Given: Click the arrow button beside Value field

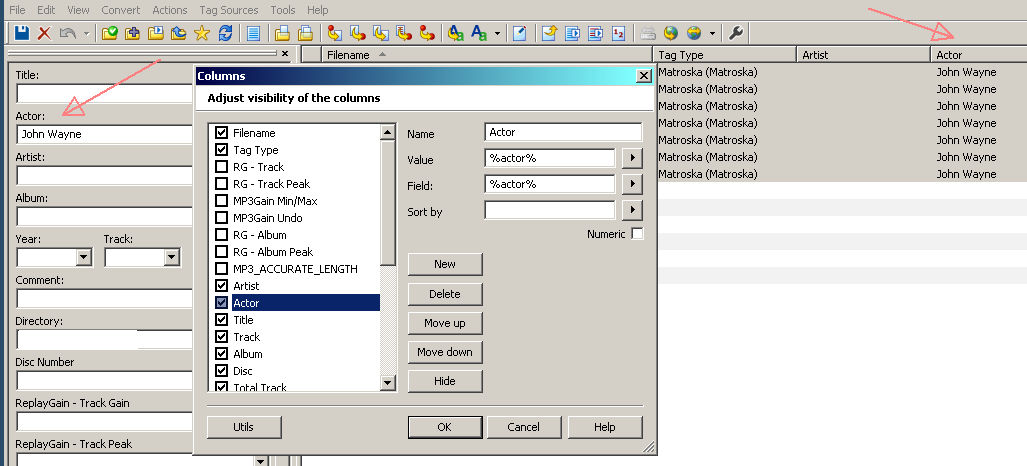Looking at the screenshot, I should [x=632, y=158].
